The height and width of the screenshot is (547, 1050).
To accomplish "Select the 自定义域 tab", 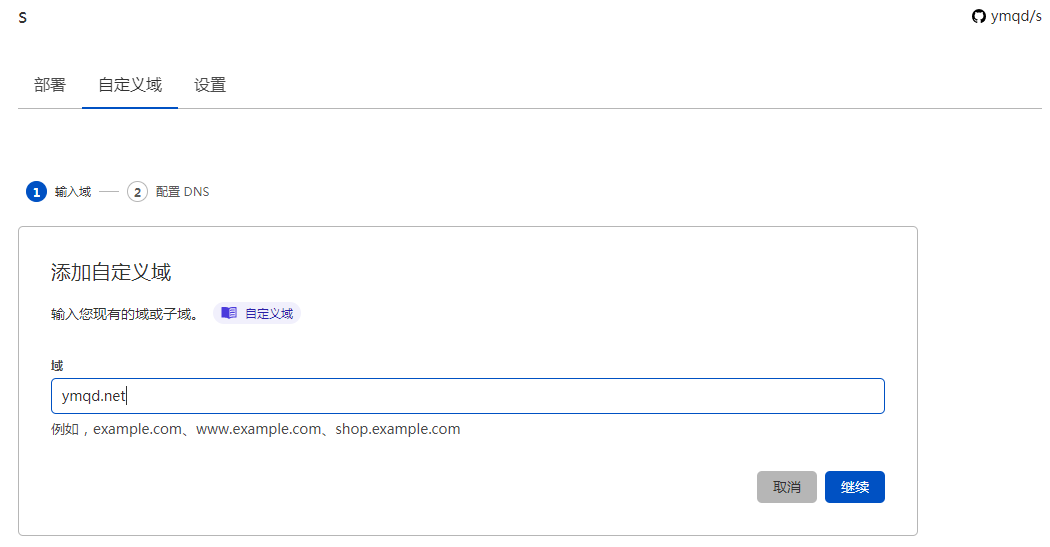I will [x=130, y=85].
